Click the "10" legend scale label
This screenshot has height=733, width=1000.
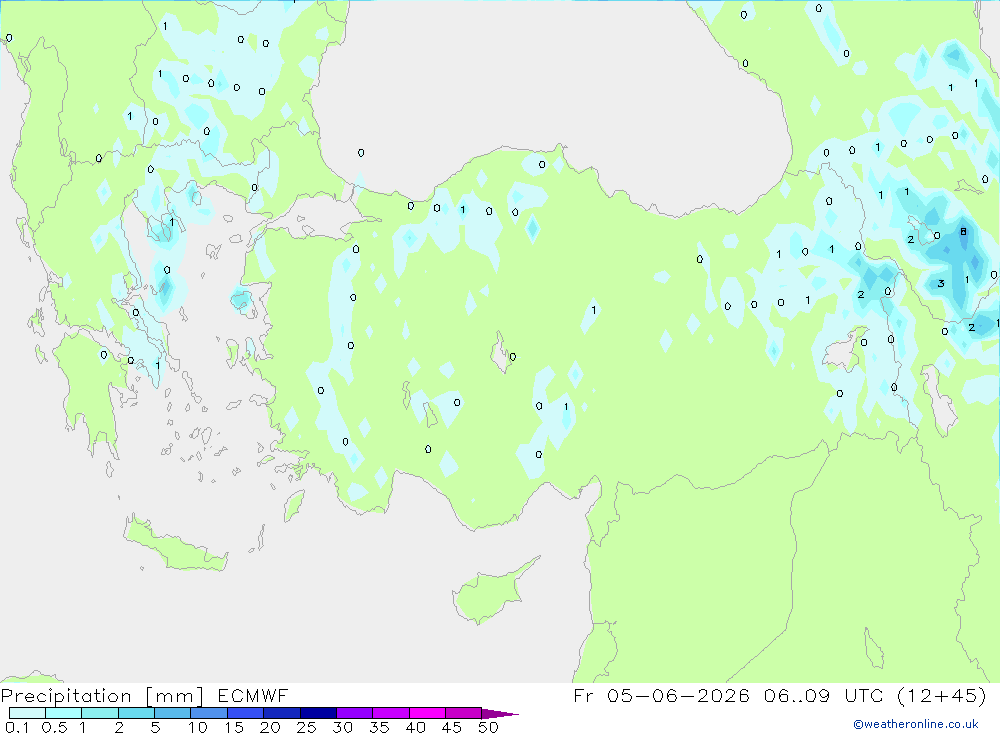coord(198,727)
